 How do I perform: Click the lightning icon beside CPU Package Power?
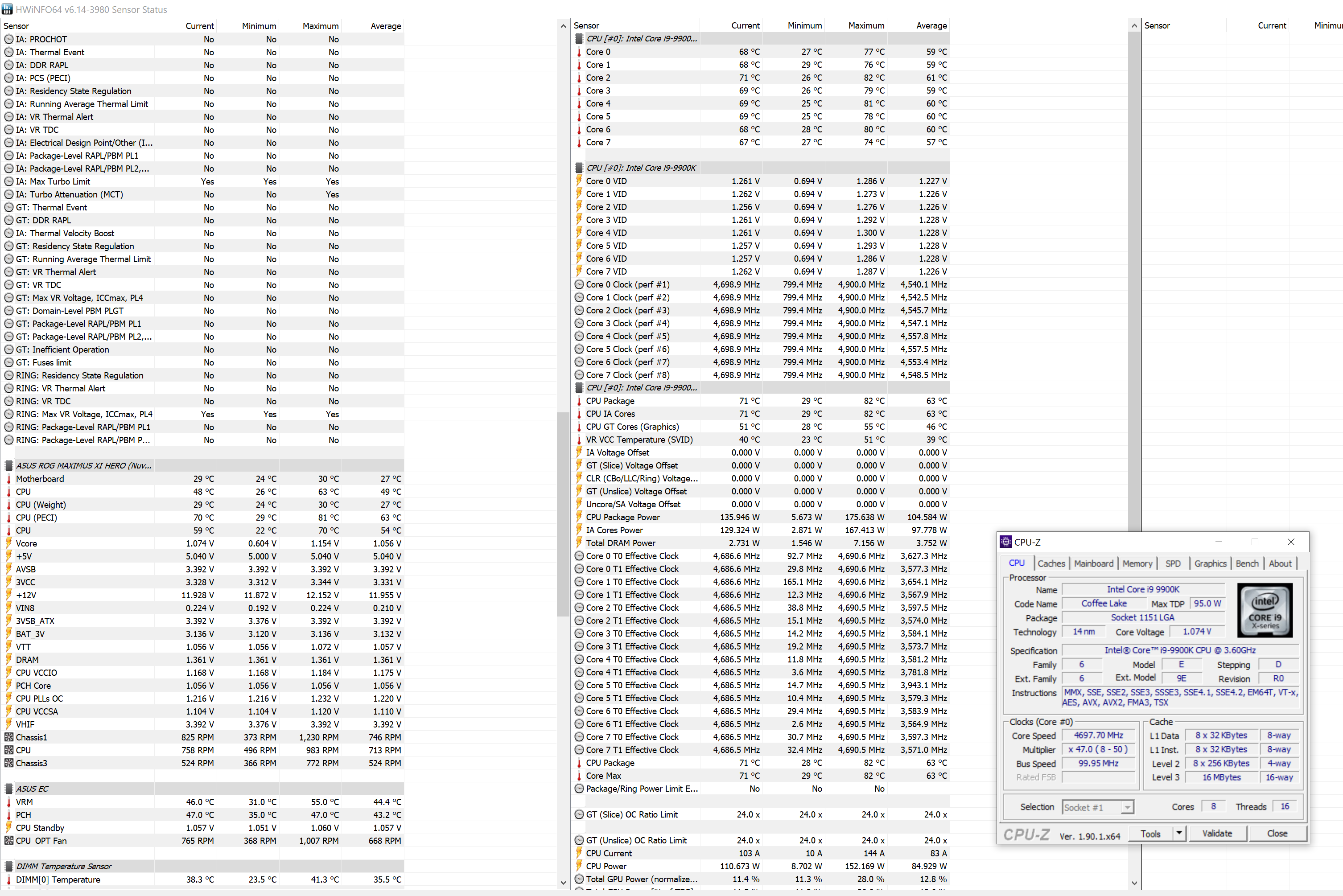579,517
